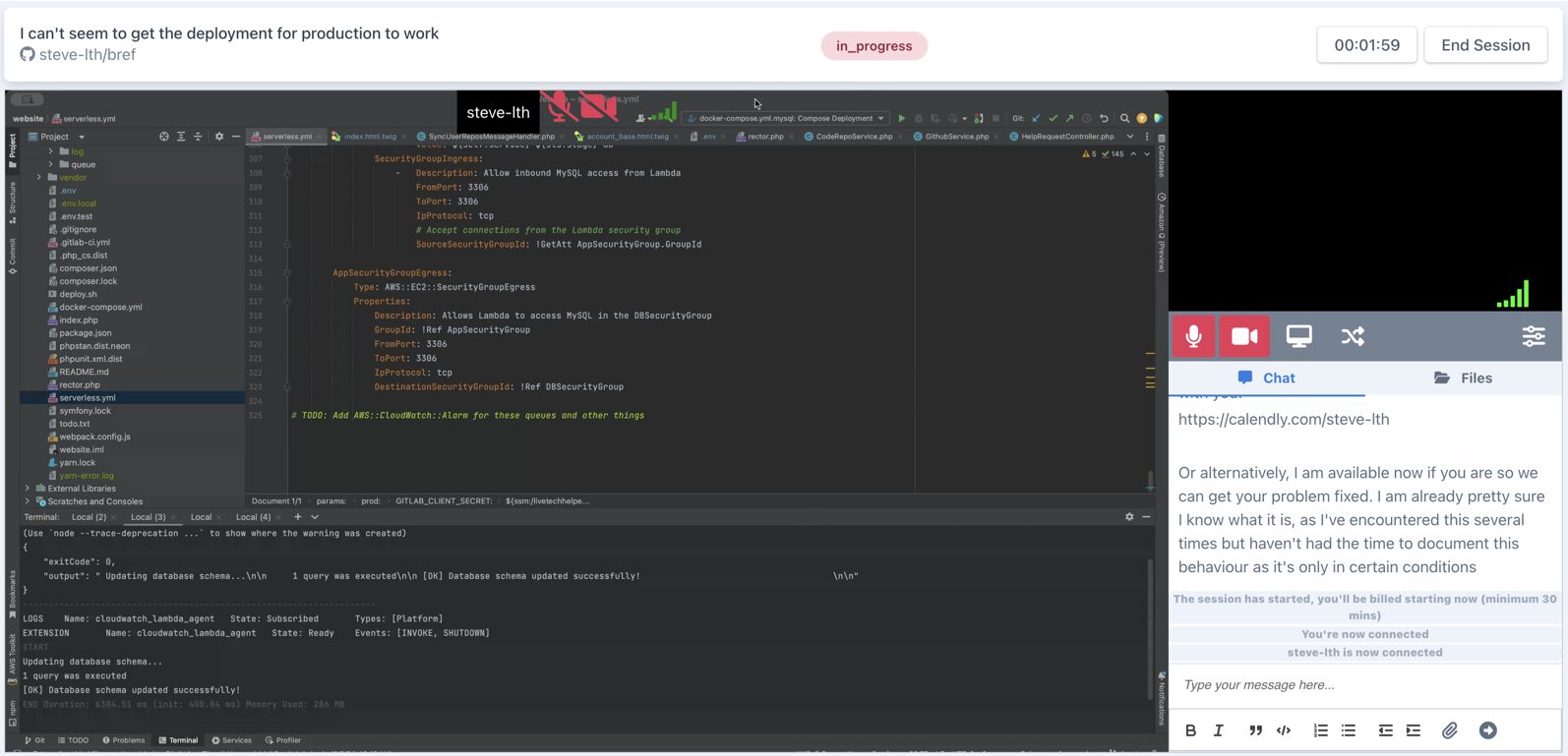
Task: Click Collapse All icon in Project panel
Action: (x=198, y=137)
